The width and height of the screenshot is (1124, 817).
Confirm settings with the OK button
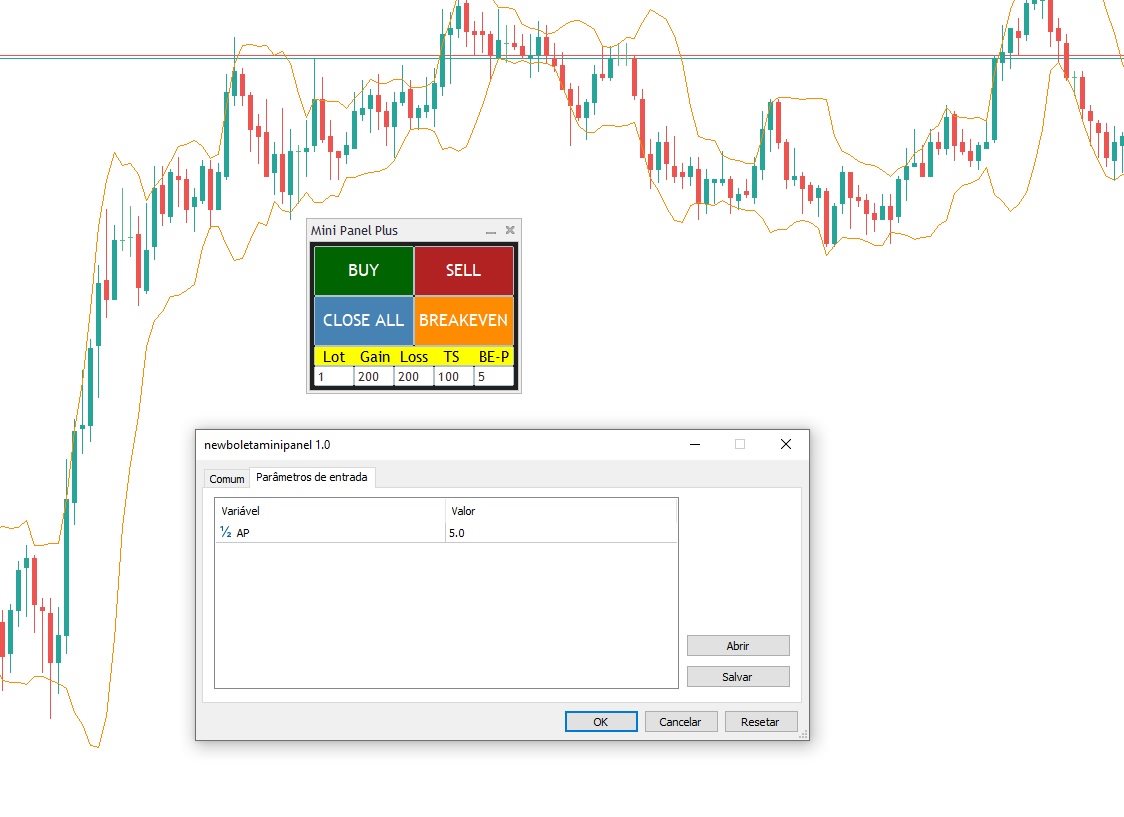pos(600,721)
